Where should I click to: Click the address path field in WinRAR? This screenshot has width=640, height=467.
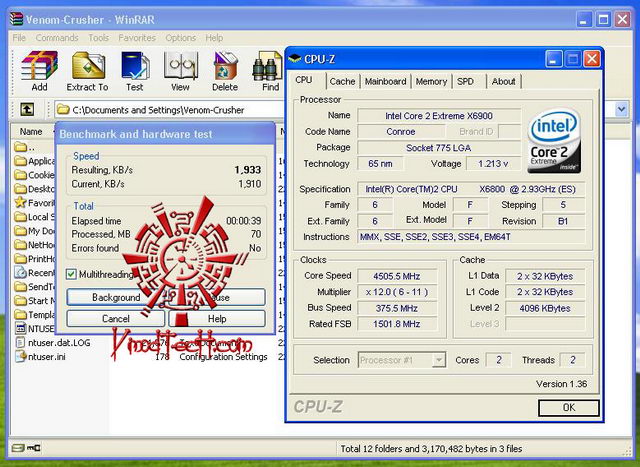point(169,109)
